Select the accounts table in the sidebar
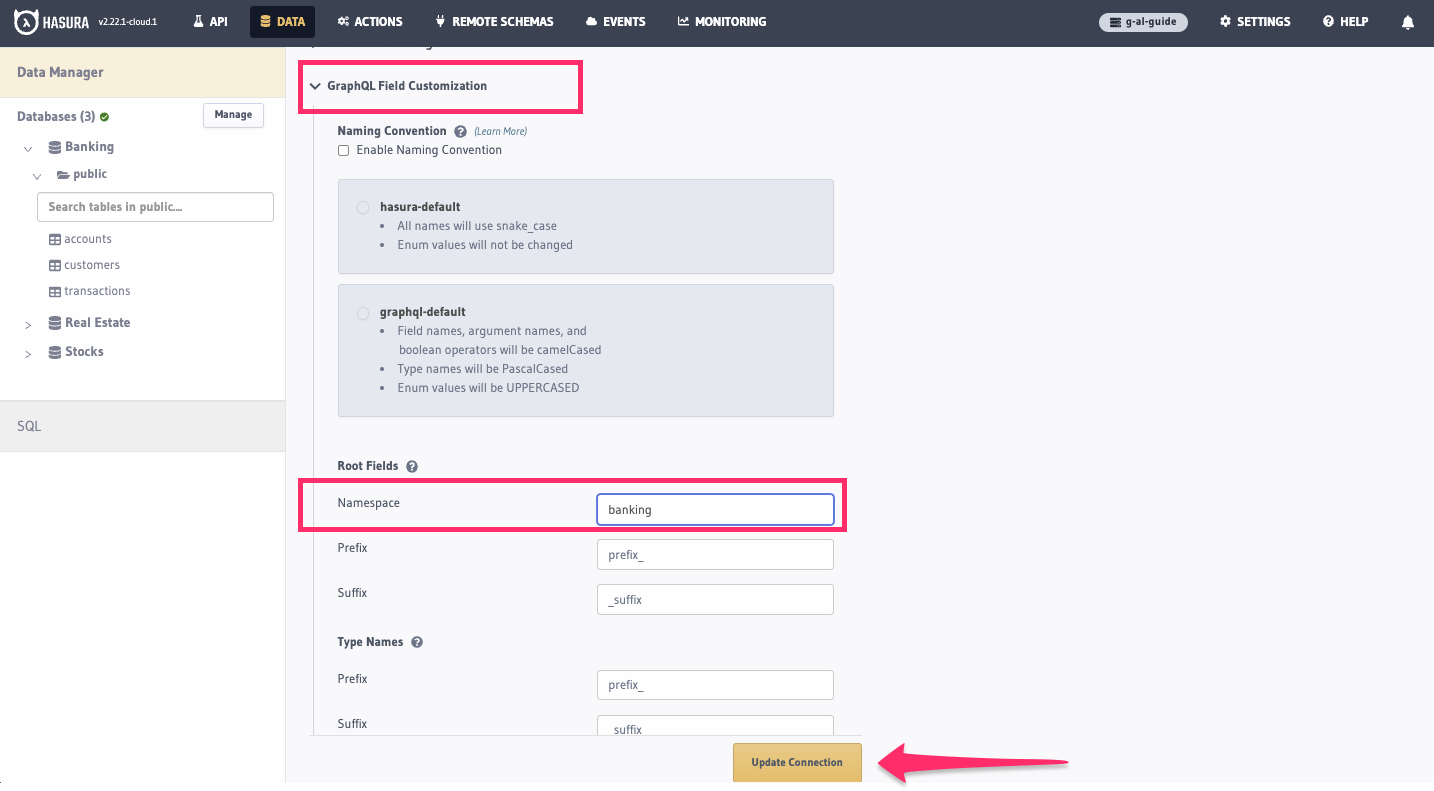 click(x=87, y=238)
